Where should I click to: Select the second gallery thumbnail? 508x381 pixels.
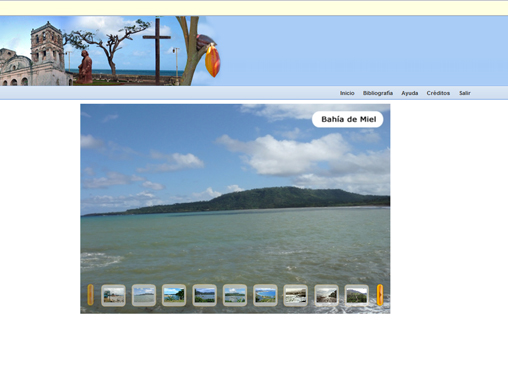pyautogui.click(x=144, y=295)
